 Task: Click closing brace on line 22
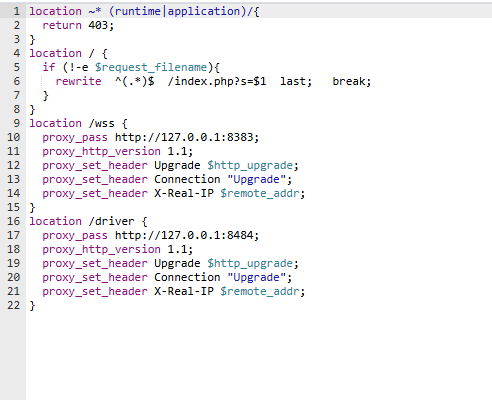tap(32, 305)
